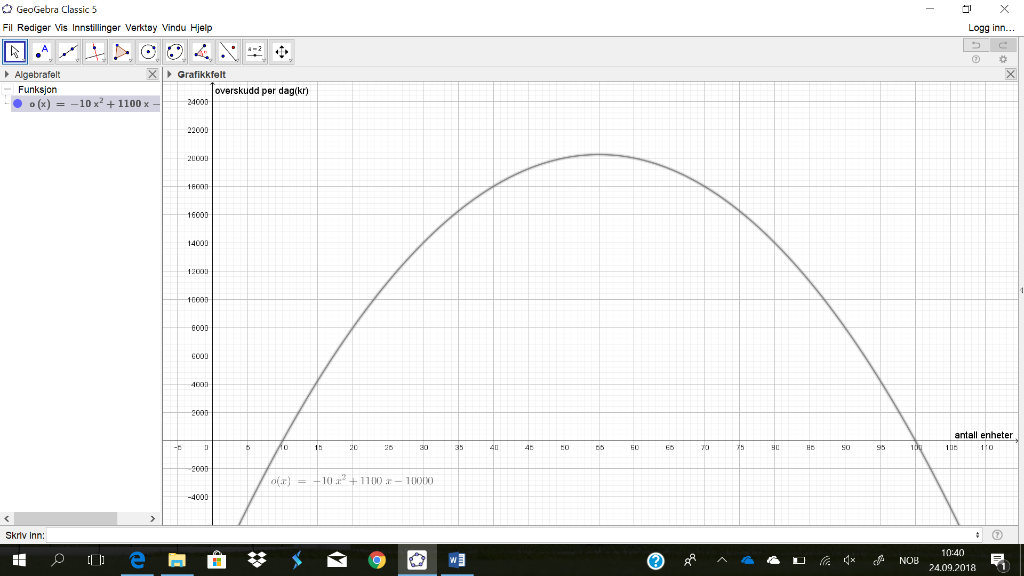Select the Angle tool
Screen dimensions: 1024x576
click(202, 51)
